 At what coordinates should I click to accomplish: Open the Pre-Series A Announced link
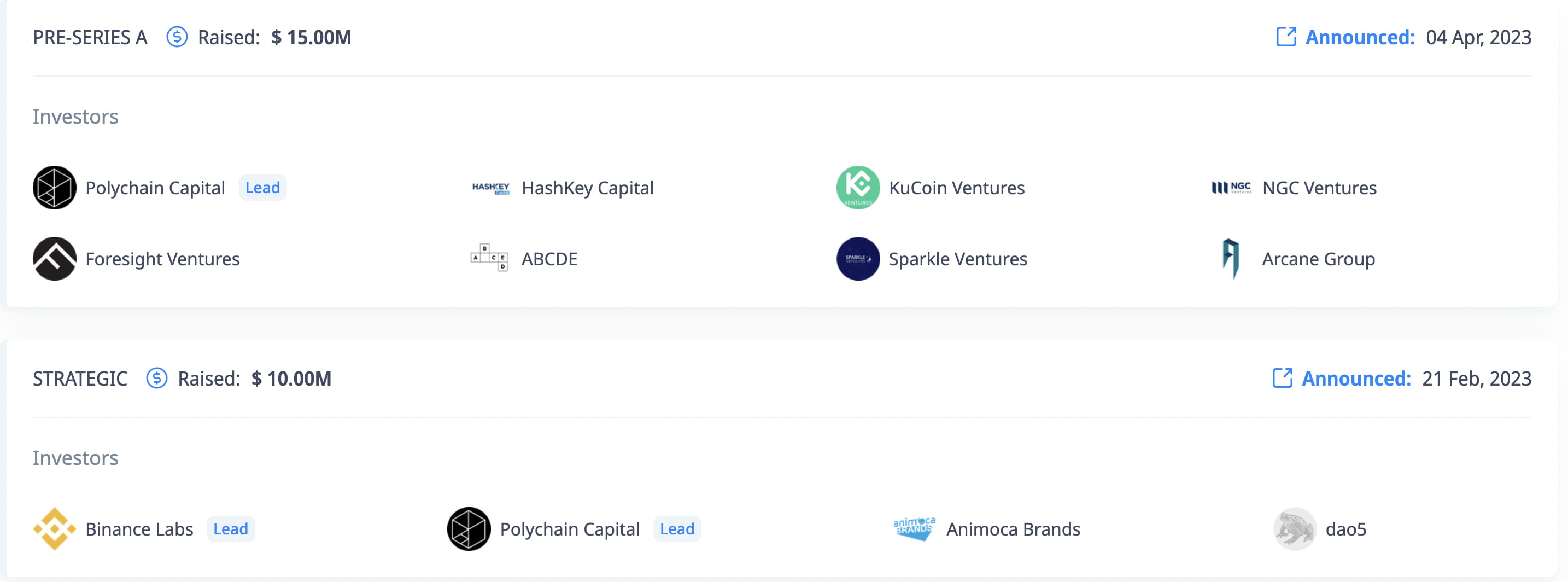coord(1359,38)
